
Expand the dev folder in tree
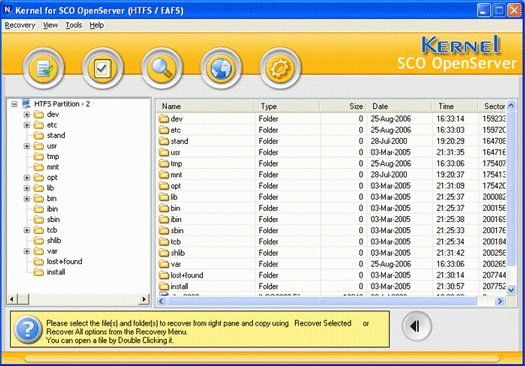tap(27, 115)
